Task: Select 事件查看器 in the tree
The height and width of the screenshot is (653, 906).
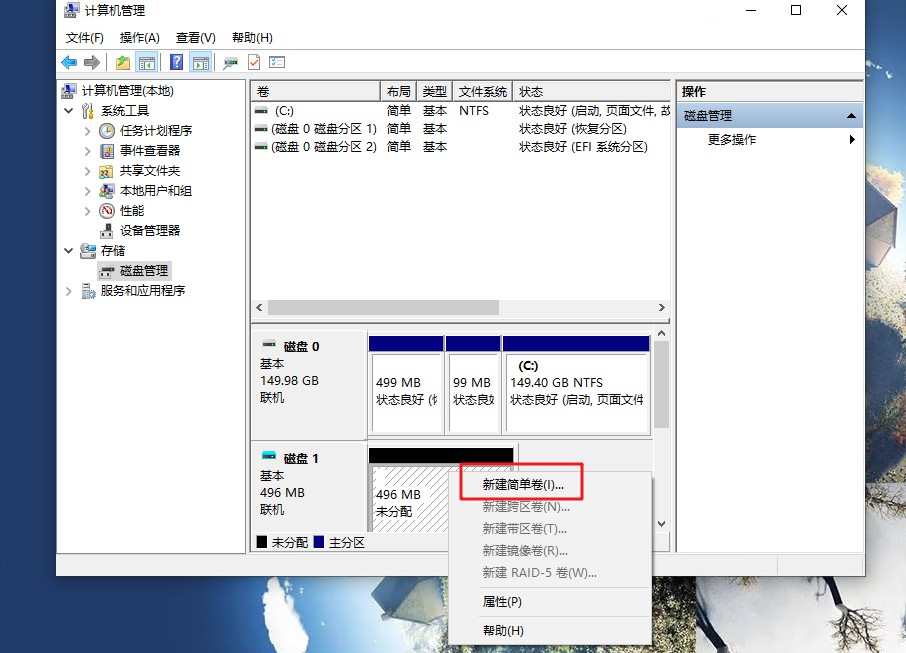Action: [x=150, y=151]
